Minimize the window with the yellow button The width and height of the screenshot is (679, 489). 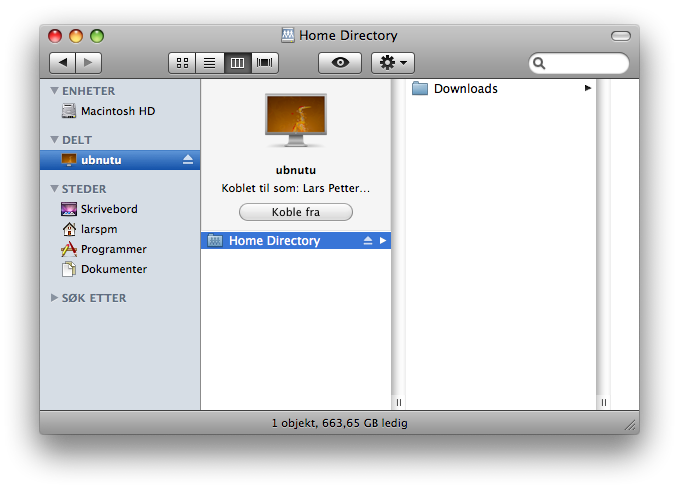click(x=76, y=36)
